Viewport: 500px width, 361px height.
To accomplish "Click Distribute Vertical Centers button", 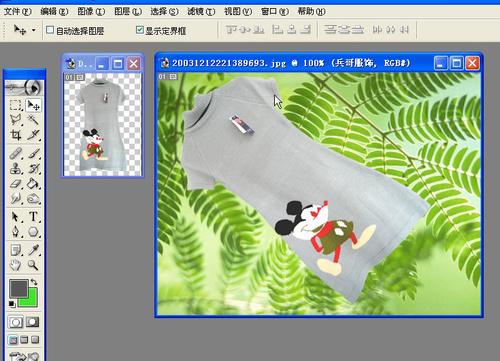I will point(344,30).
